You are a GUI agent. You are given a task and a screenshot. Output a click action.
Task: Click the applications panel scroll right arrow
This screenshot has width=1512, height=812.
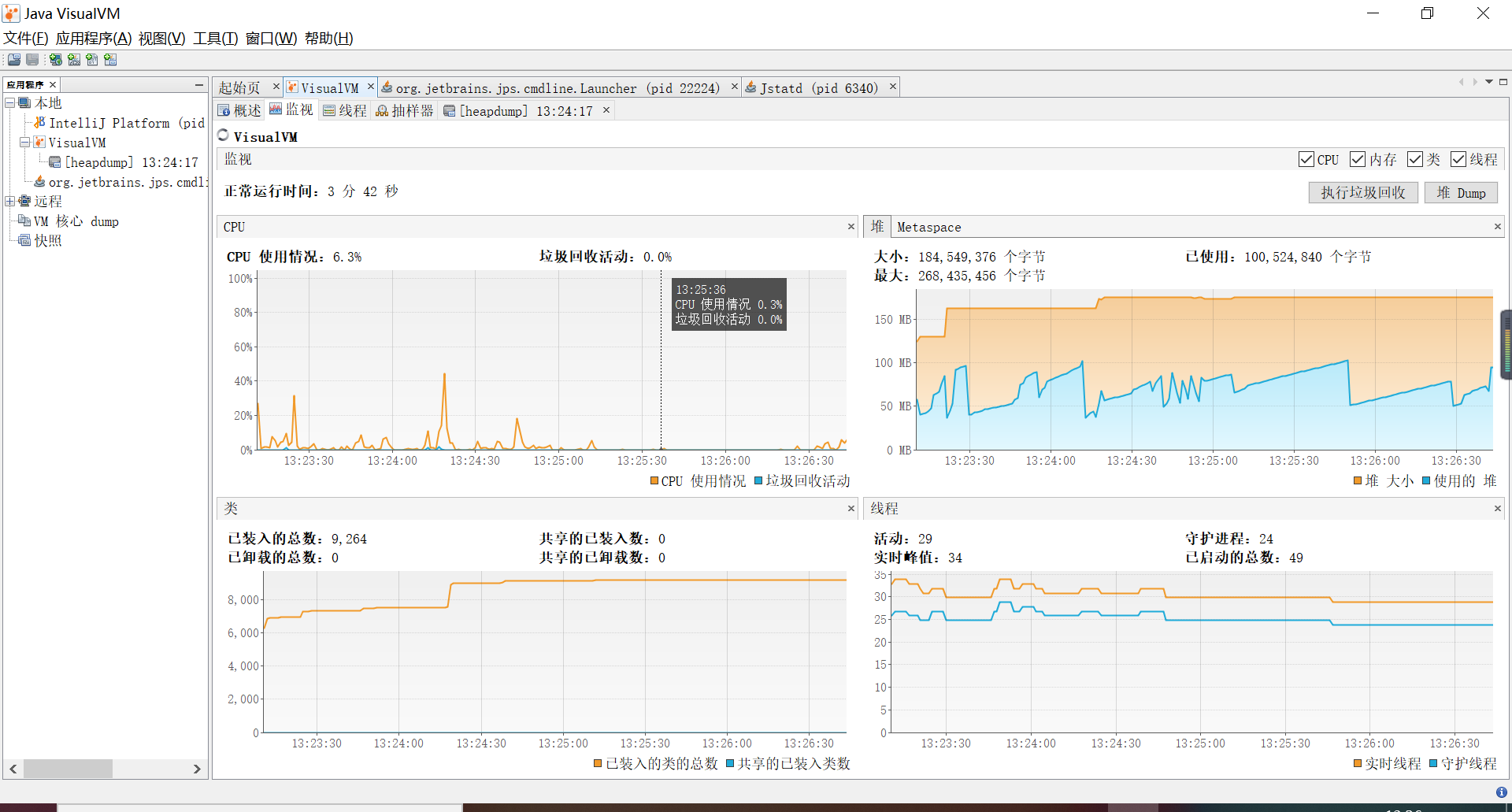pyautogui.click(x=197, y=769)
